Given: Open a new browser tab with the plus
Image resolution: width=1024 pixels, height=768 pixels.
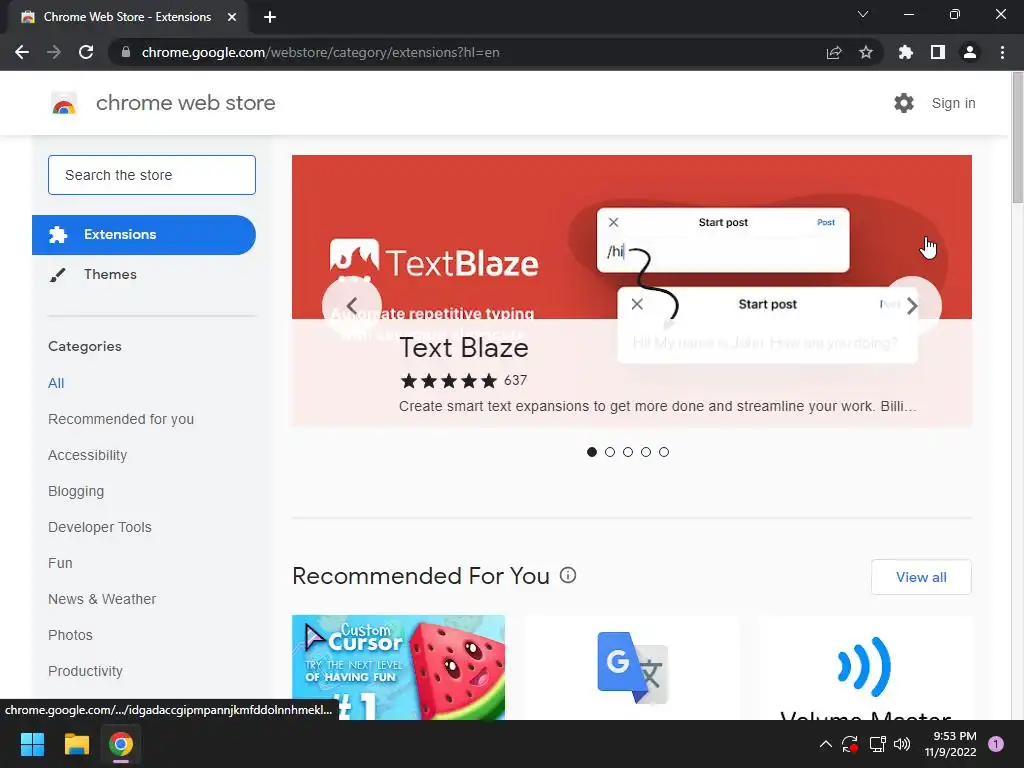Looking at the screenshot, I should coord(270,17).
